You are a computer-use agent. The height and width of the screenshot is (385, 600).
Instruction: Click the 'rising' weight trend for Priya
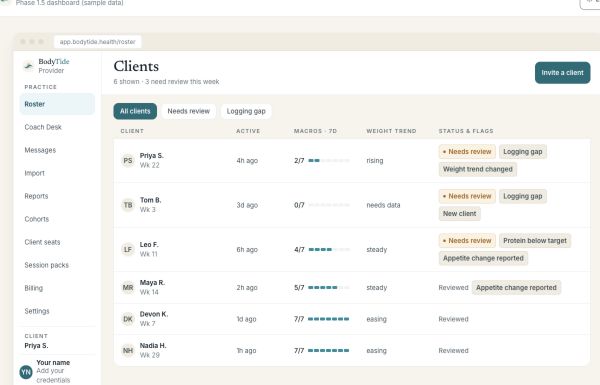(x=375, y=160)
